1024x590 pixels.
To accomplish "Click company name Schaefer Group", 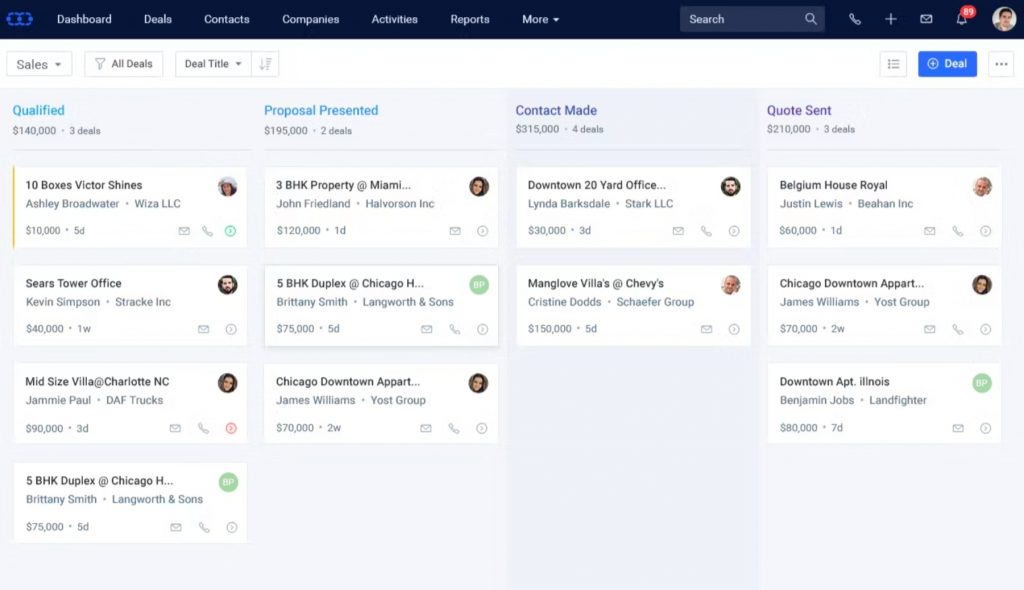I will 655,302.
